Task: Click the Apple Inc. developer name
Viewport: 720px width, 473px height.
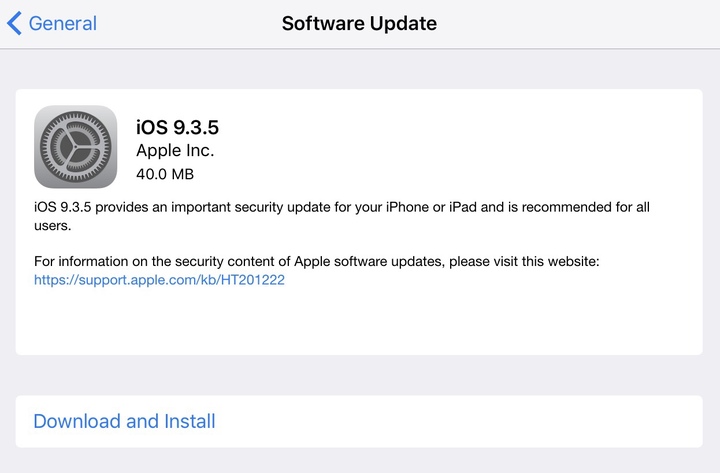Action: click(175, 151)
